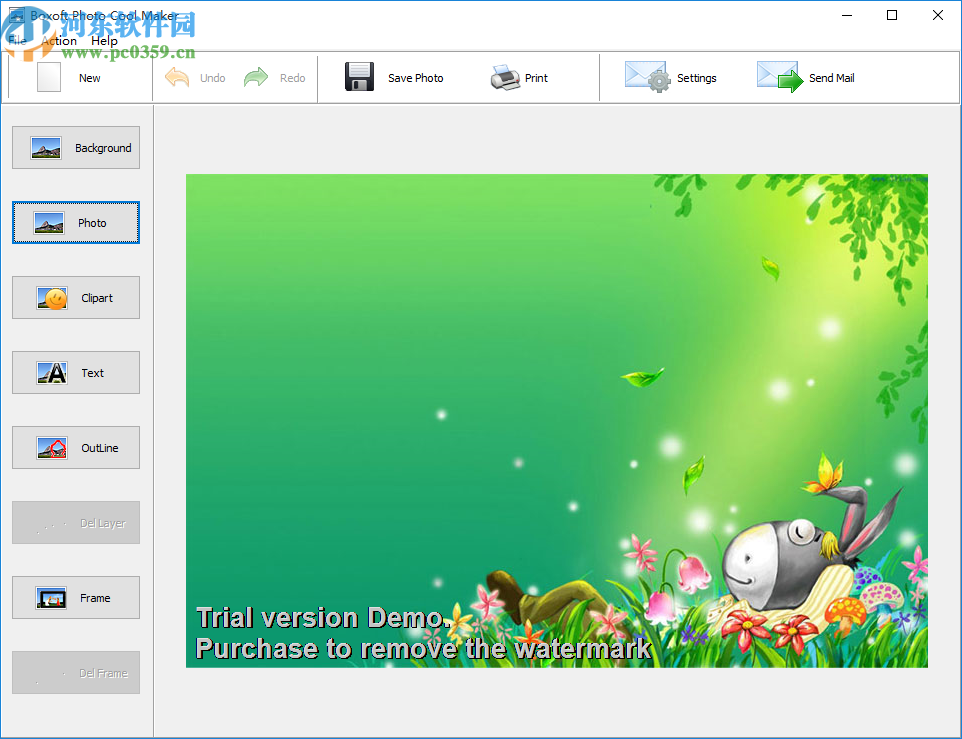Image resolution: width=962 pixels, height=739 pixels.
Task: Click the Undo arrow icon
Action: coord(177,77)
